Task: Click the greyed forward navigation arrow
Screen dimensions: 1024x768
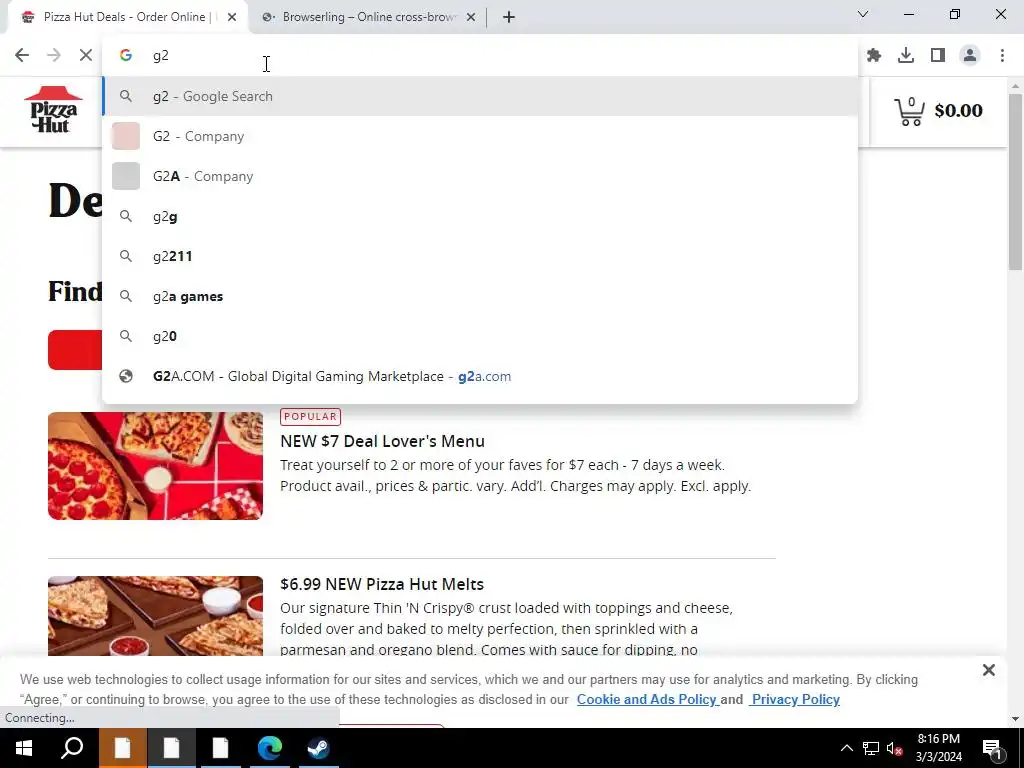Action: (54, 56)
